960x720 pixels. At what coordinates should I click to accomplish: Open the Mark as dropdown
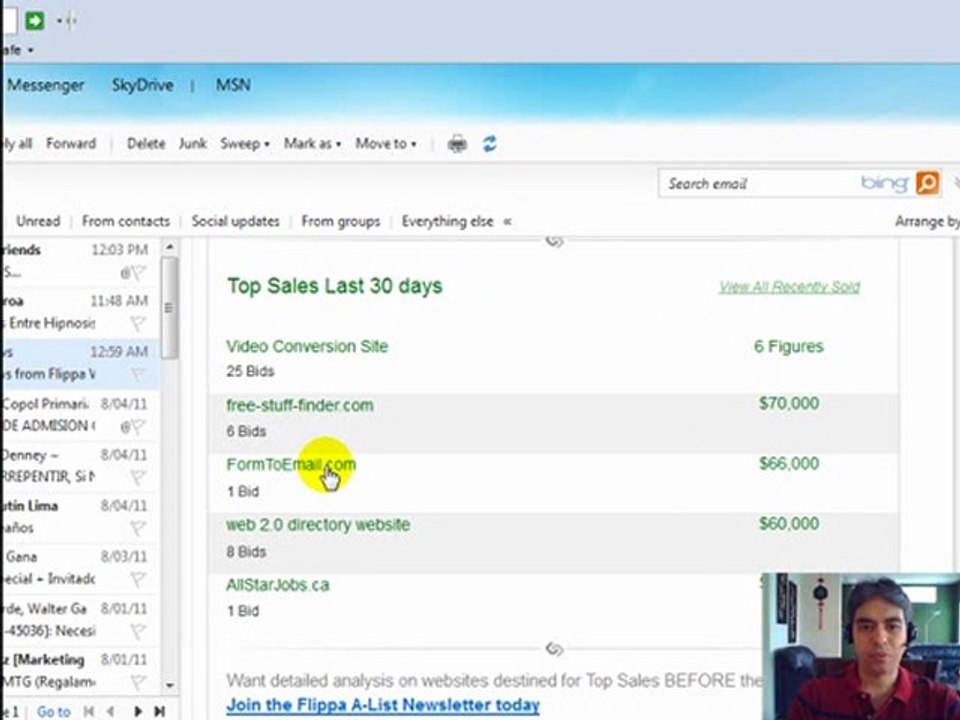(x=312, y=144)
